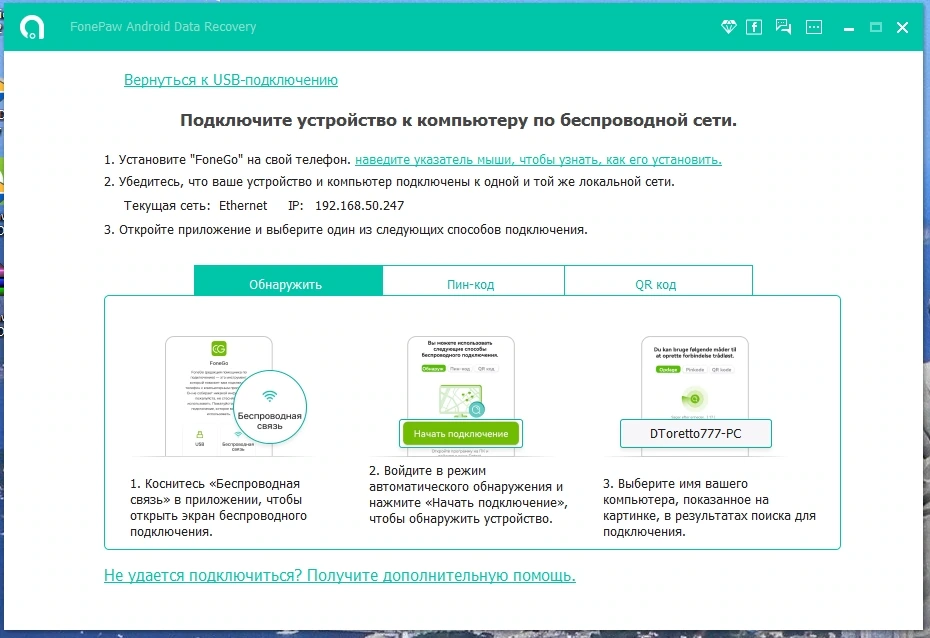
Task: Click the link to return to USB connection
Action: pos(231,80)
